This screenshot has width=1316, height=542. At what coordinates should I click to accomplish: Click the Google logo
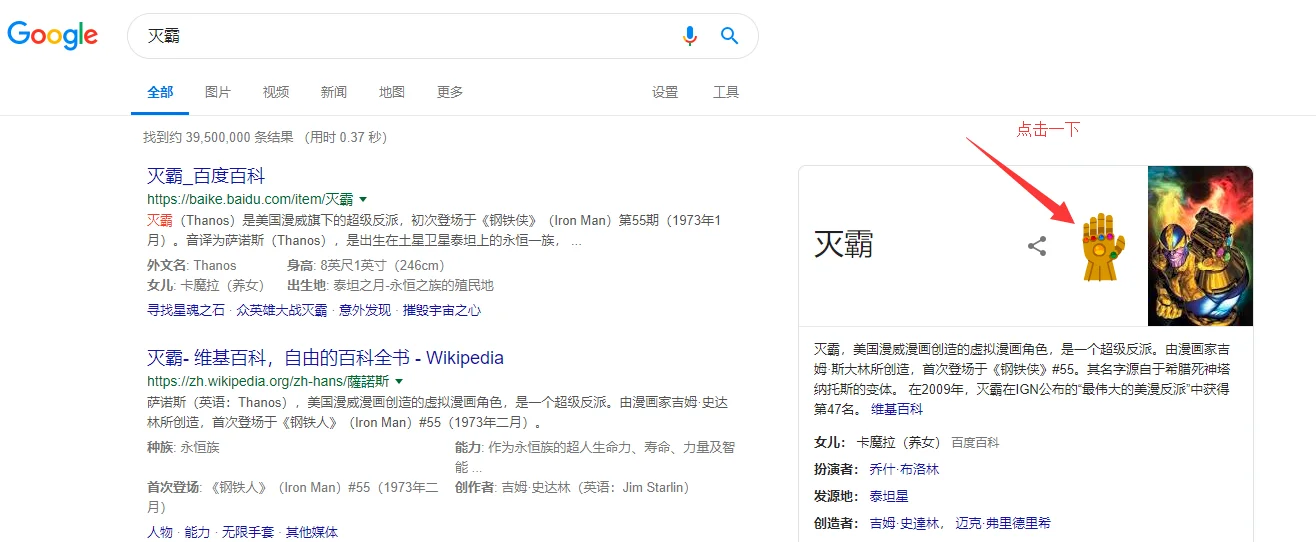pyautogui.click(x=53, y=35)
